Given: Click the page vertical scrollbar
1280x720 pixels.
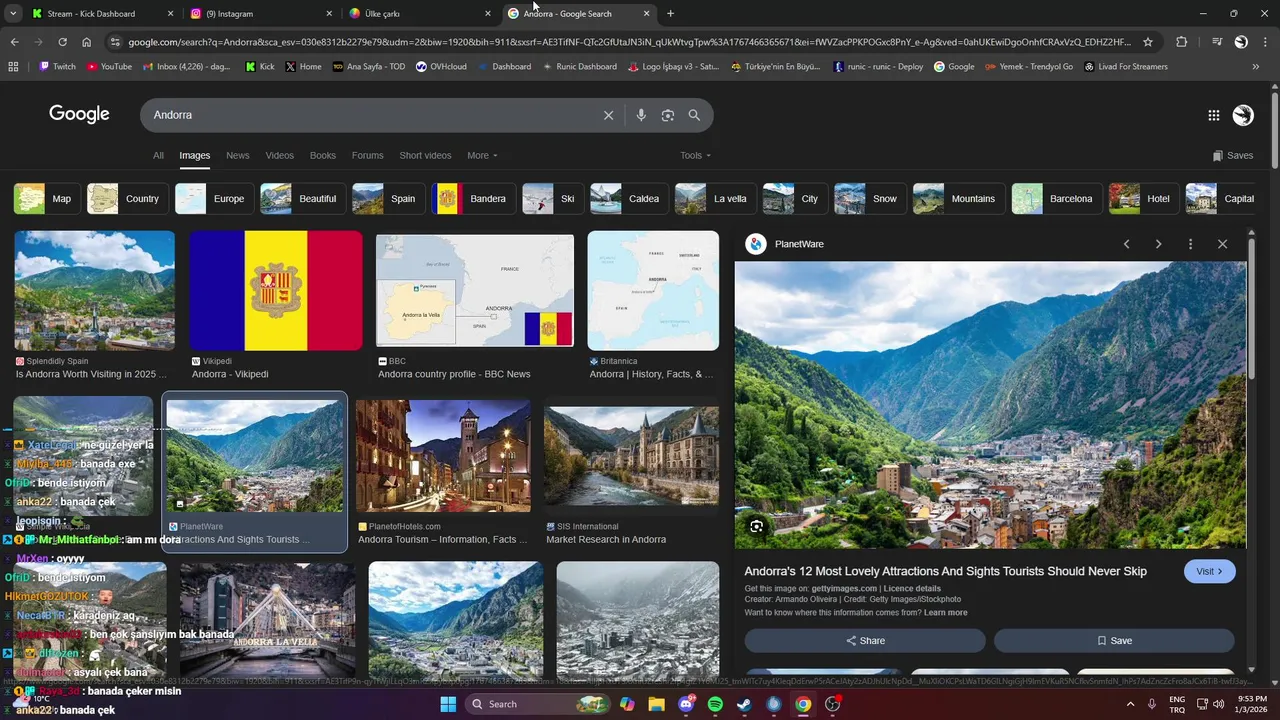Looking at the screenshot, I should coord(1274,130).
